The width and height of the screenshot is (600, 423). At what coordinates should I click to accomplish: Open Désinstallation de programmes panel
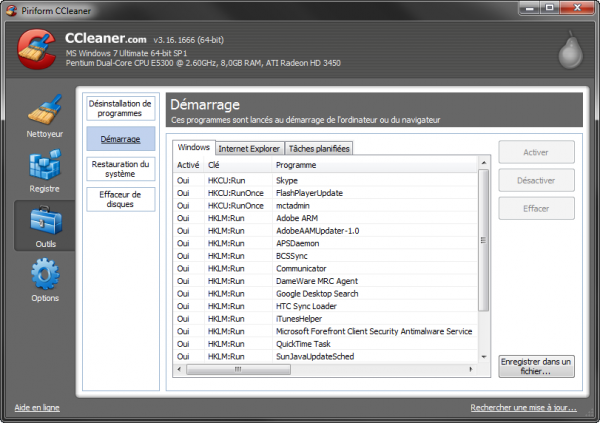120,107
